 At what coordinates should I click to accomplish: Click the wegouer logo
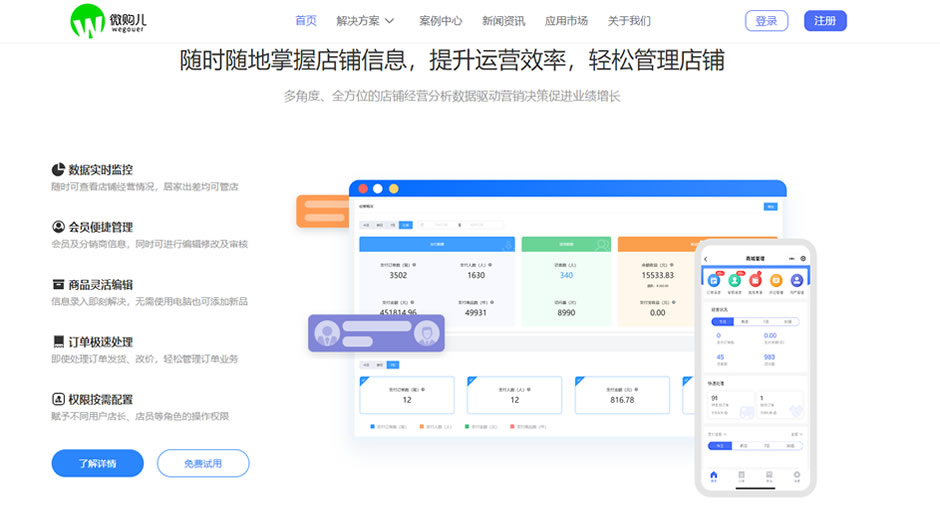108,21
